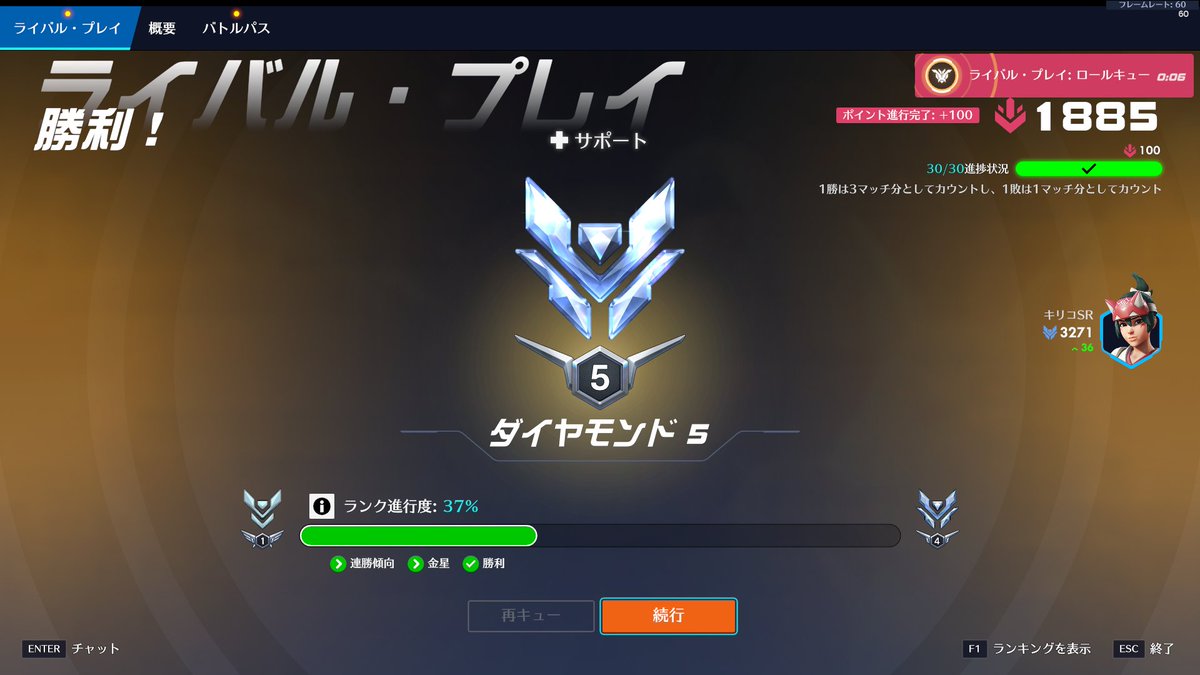
Task: Click the small 100 points reward label
Action: pos(1142,150)
